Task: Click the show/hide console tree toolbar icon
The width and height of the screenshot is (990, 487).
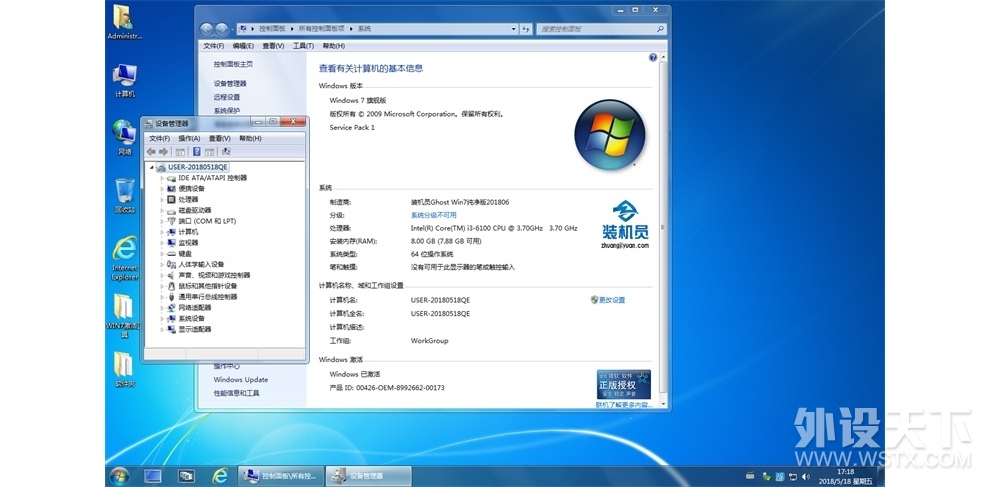Action: (181, 152)
